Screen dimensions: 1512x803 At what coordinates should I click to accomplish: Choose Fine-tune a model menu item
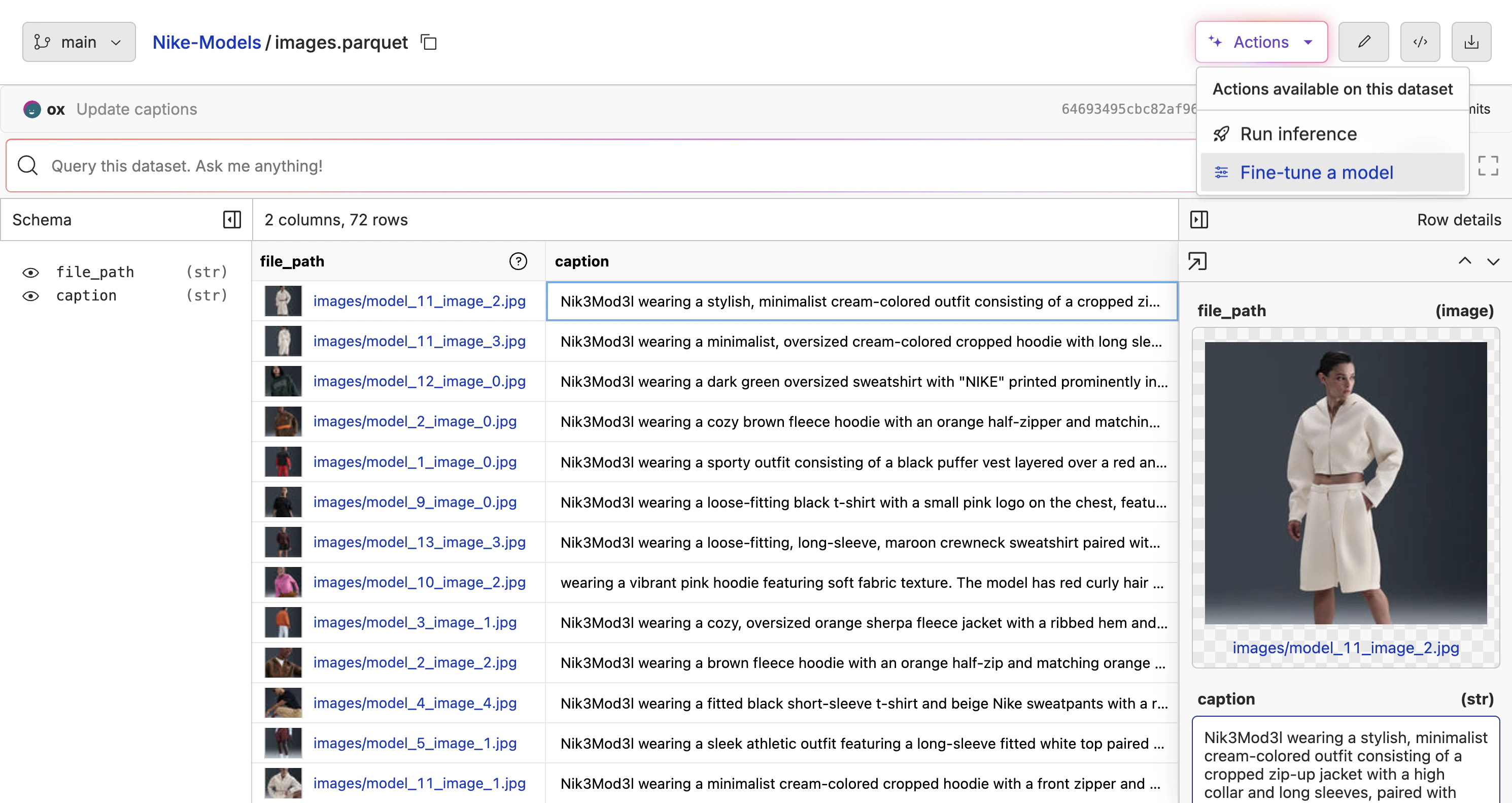pos(1316,173)
